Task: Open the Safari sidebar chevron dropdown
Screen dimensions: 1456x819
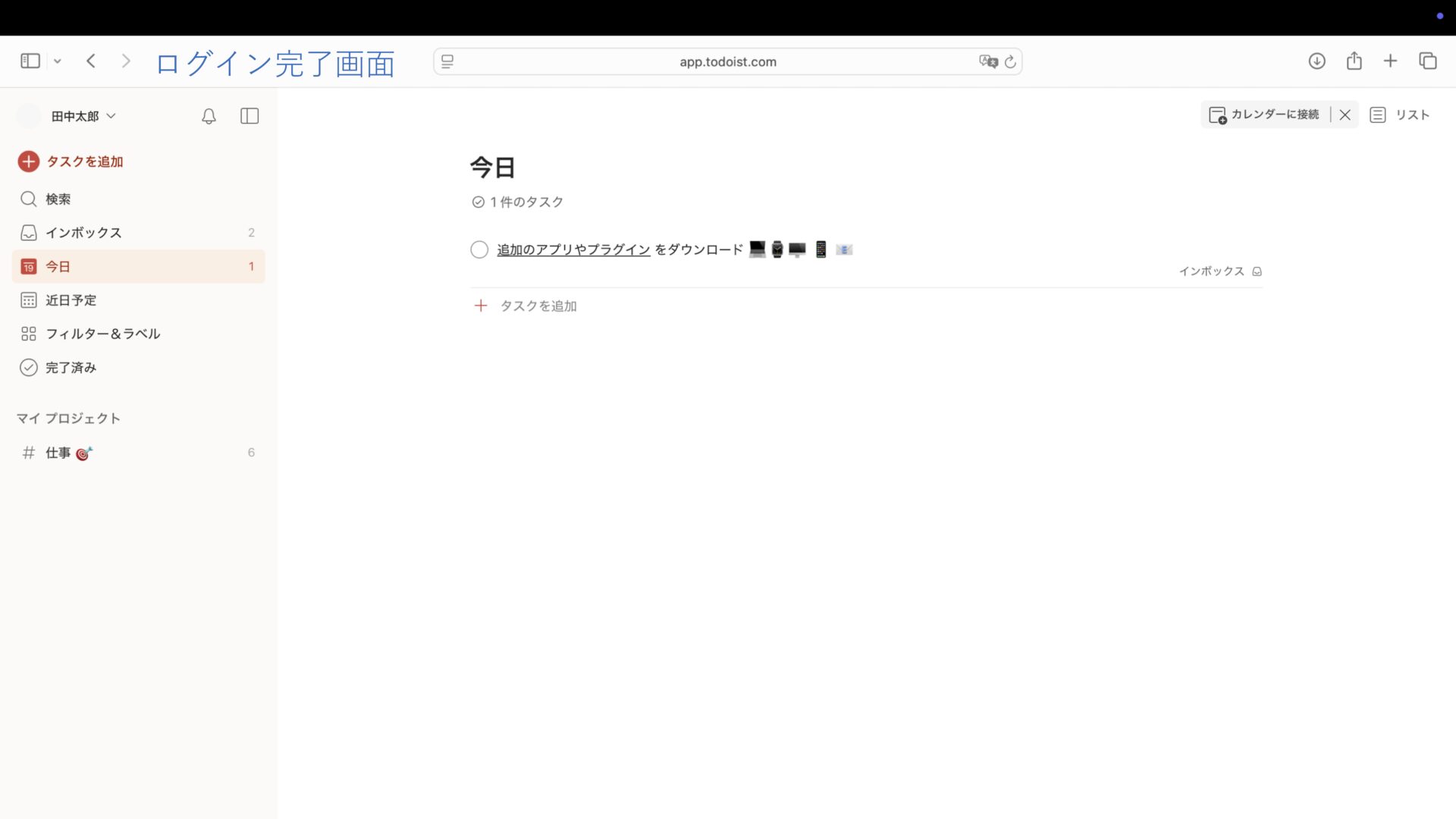Action: 58,61
